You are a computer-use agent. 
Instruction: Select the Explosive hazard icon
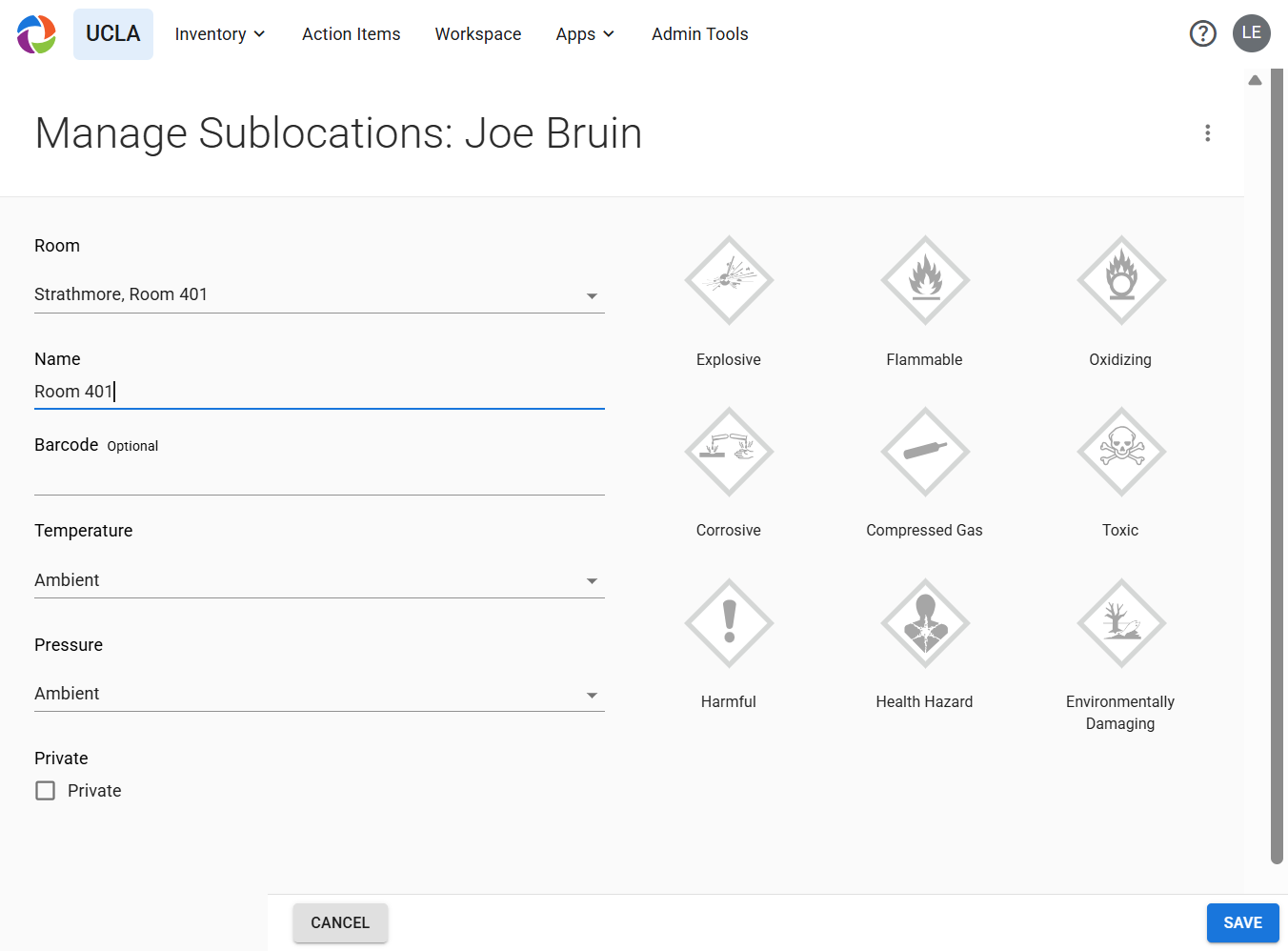[x=729, y=280]
